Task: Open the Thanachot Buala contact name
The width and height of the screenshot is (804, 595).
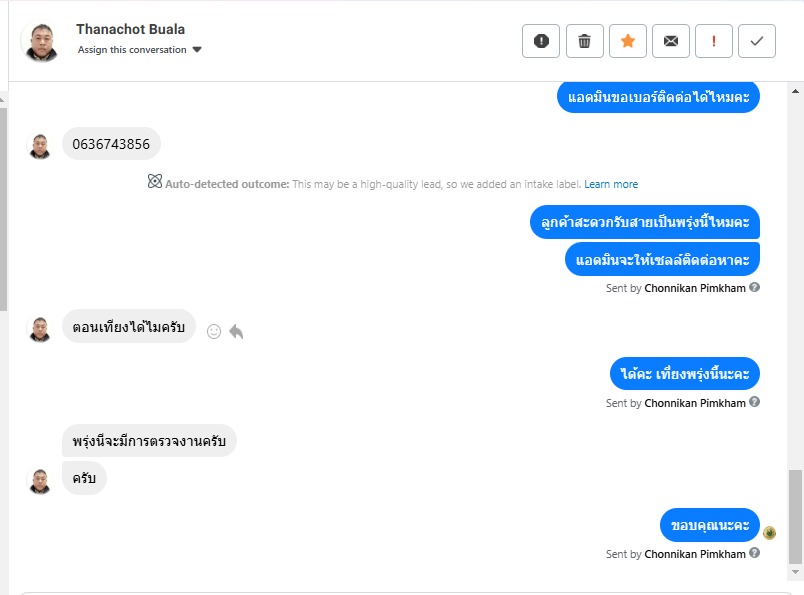Action: pos(130,29)
